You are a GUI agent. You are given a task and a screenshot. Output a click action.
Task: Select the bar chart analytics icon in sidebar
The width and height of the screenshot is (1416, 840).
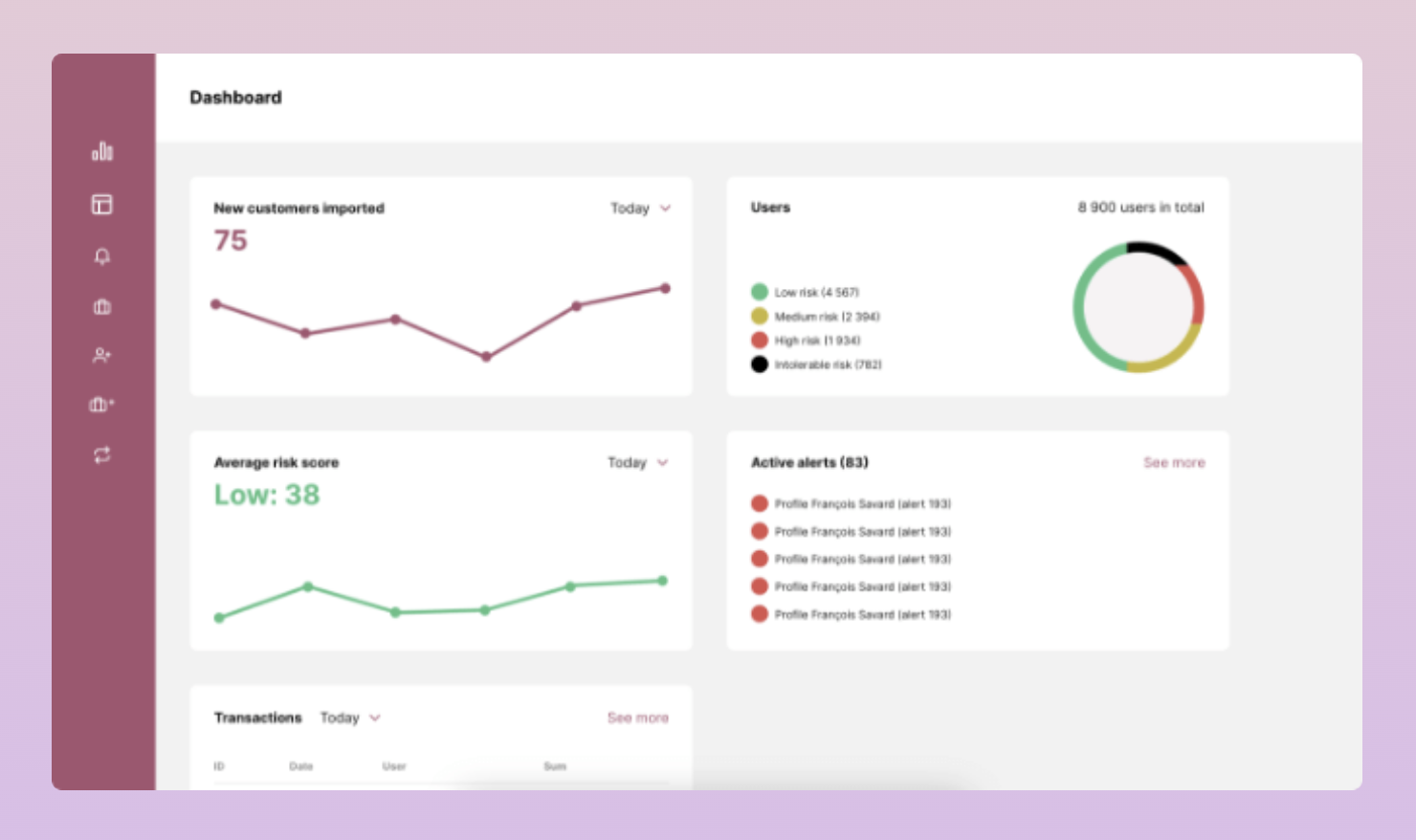click(x=102, y=151)
